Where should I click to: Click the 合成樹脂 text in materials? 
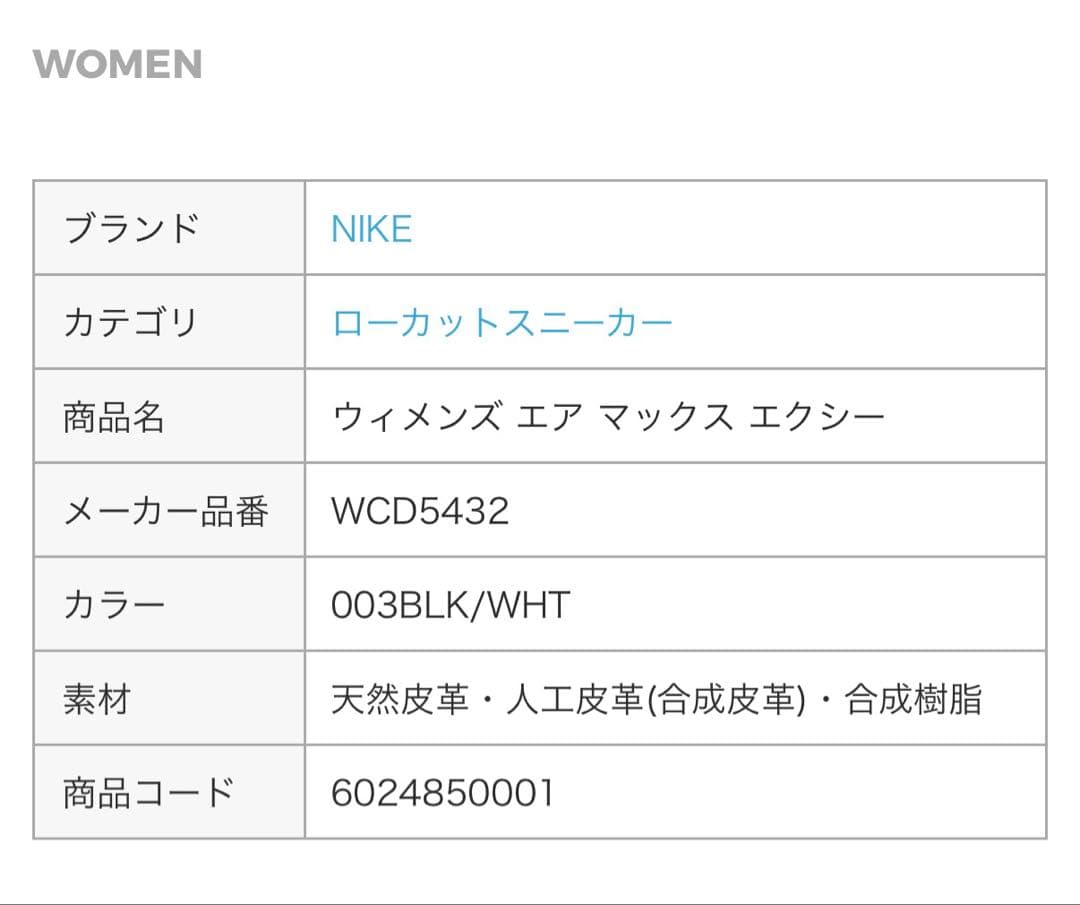click(913, 699)
